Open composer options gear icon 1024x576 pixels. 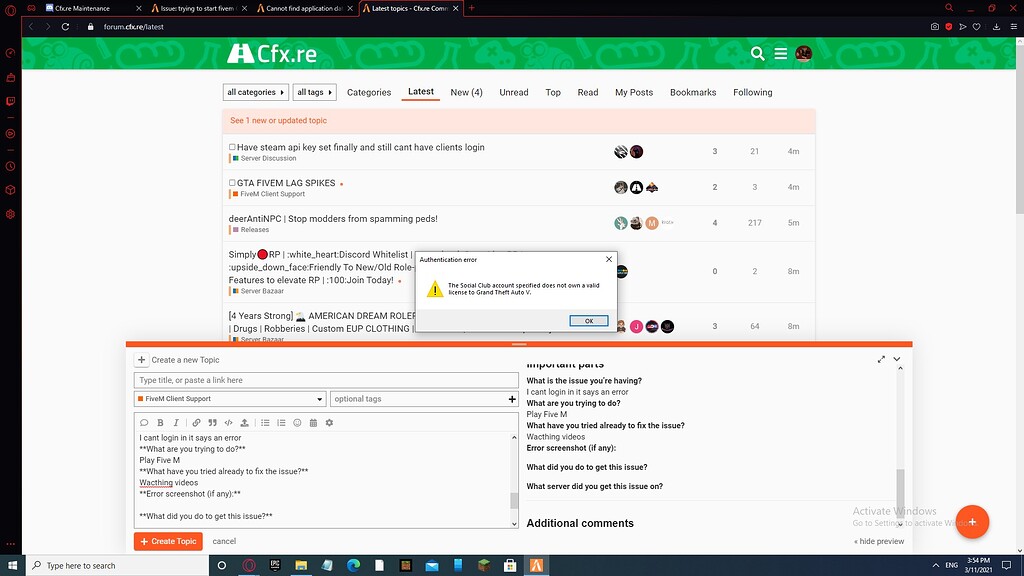point(329,423)
